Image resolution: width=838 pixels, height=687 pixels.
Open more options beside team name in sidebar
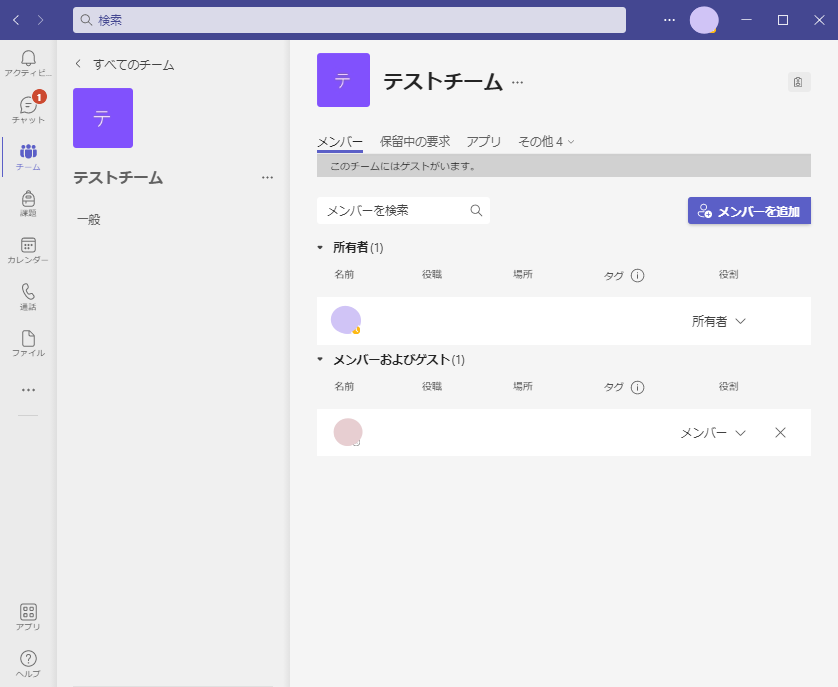[x=267, y=177]
